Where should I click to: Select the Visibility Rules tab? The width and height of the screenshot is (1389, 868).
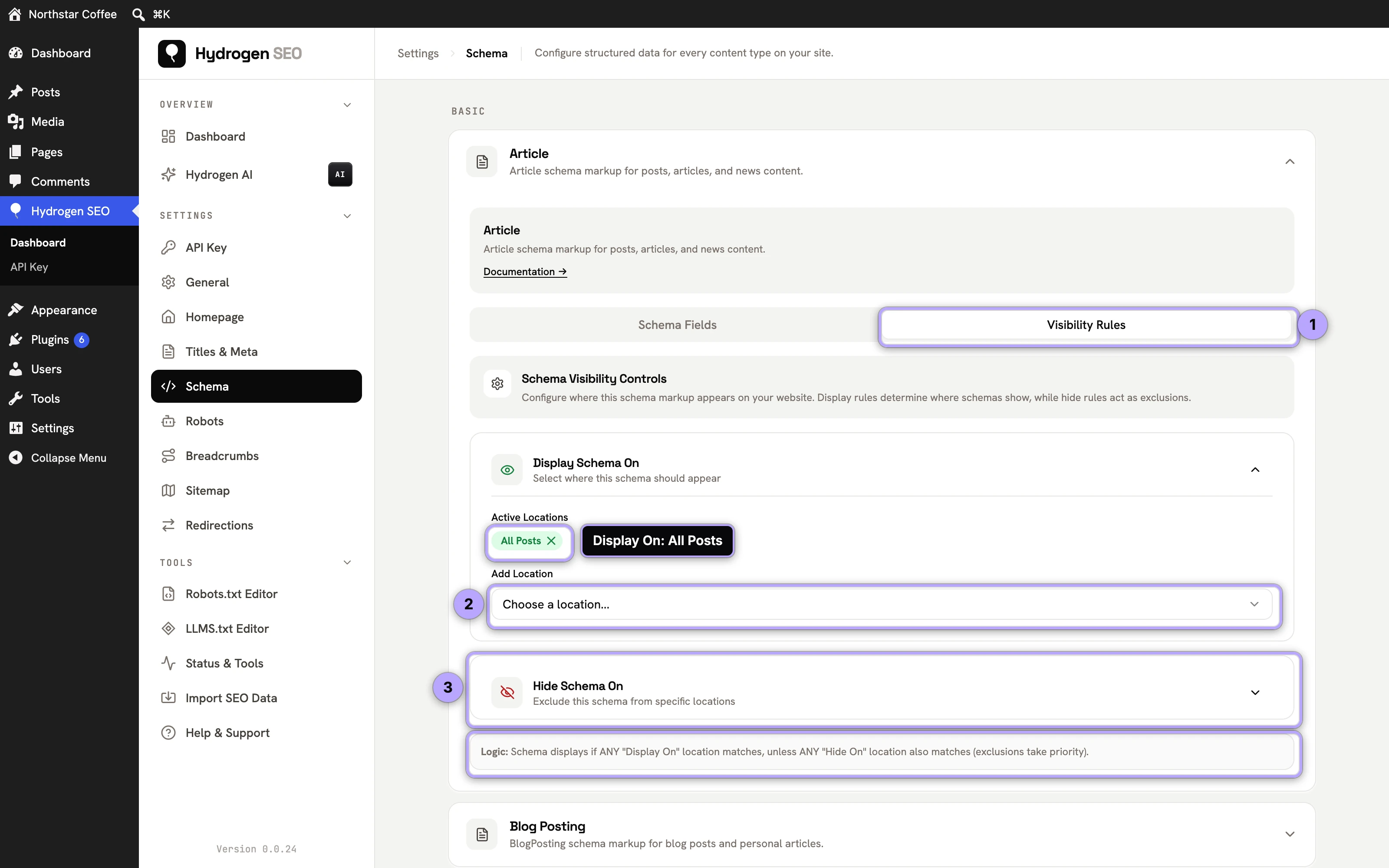pyautogui.click(x=1086, y=325)
